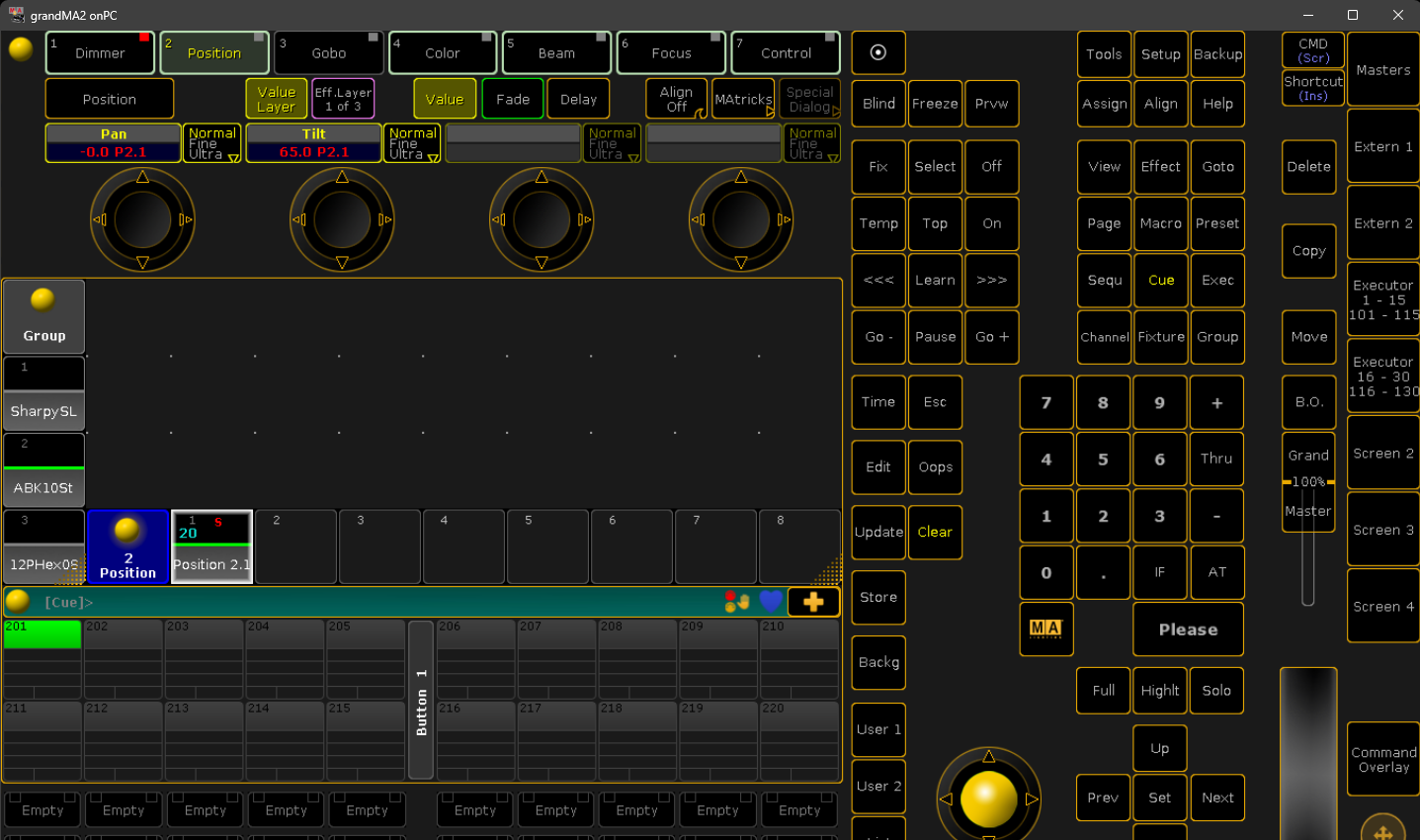Click the circular target icon above Blind
1420x840 pixels.
[878, 52]
